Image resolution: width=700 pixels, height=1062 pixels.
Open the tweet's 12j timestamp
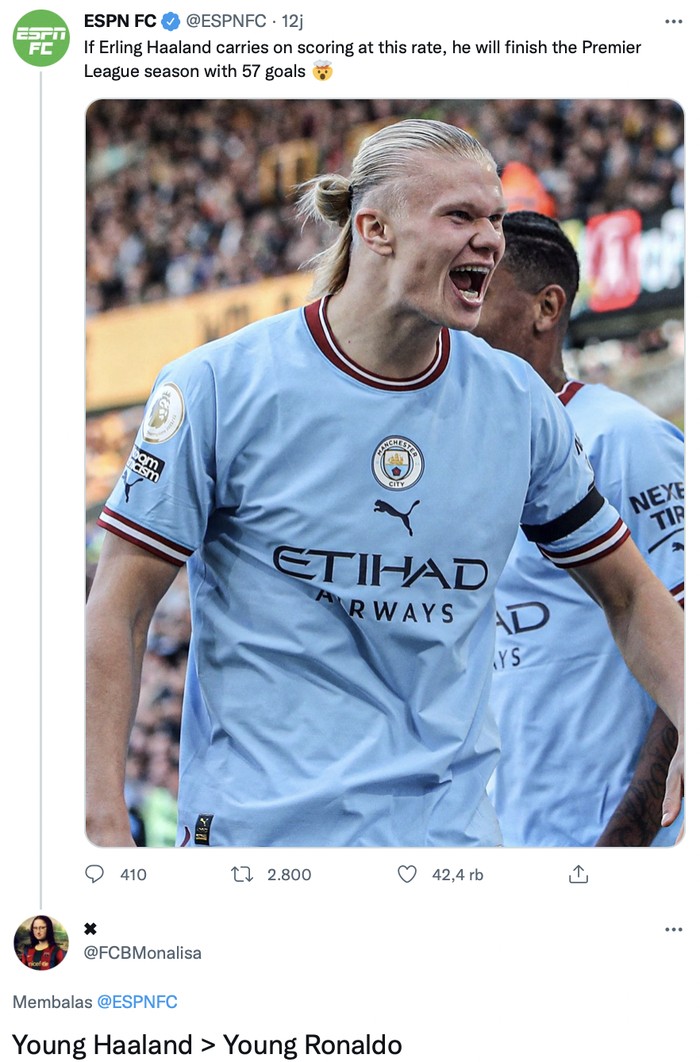pyautogui.click(x=293, y=21)
